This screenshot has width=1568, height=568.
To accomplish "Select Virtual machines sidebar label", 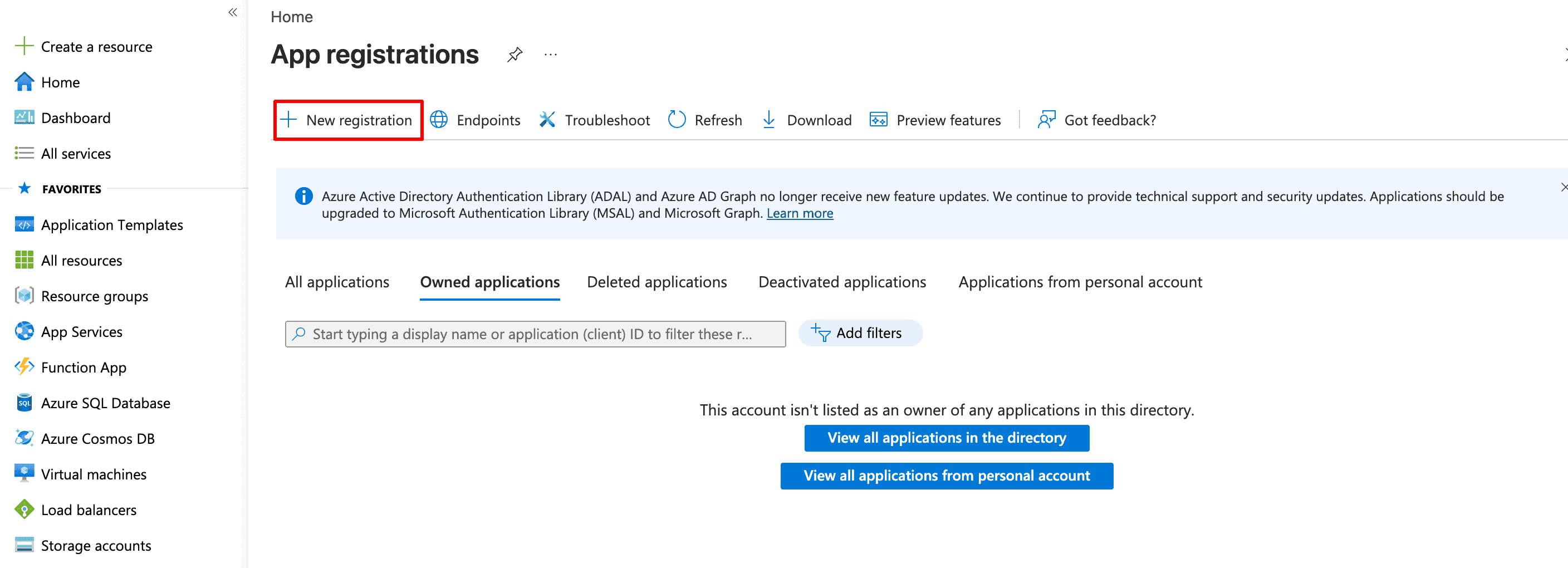I will pos(94,474).
